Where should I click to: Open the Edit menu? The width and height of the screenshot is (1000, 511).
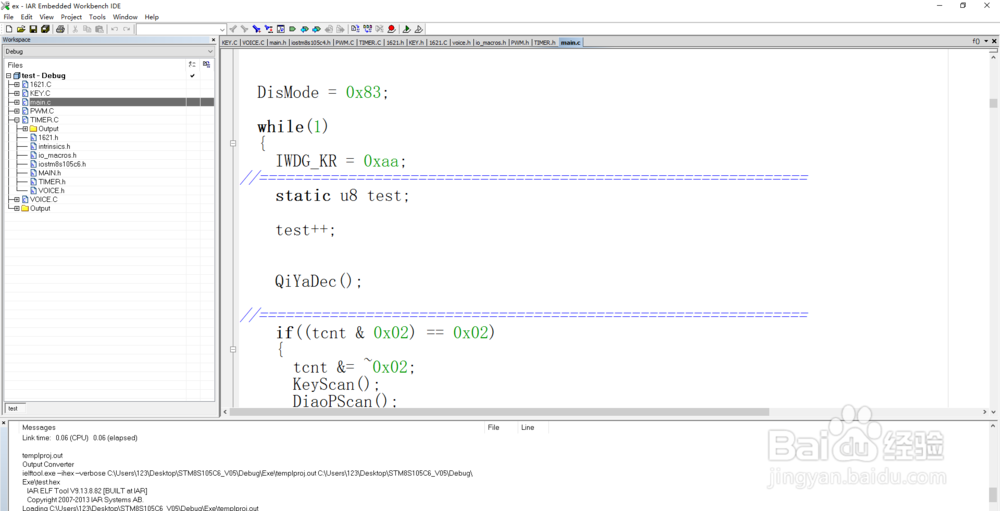point(26,17)
